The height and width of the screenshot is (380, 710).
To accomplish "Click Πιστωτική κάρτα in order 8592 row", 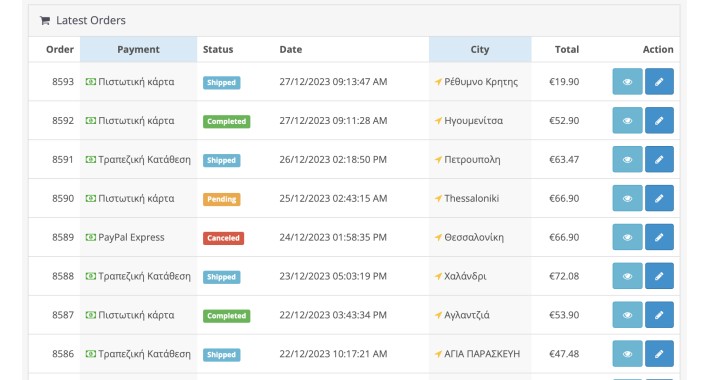I will pos(136,121).
